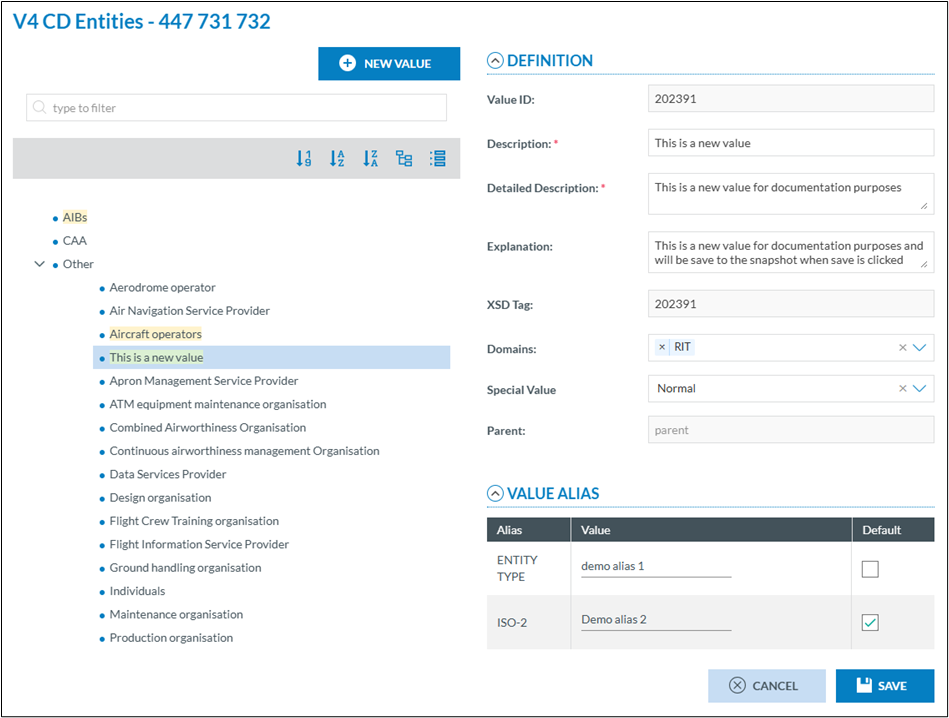Enable default for ENTITY TYPE alias
The width and height of the screenshot is (949, 718).
pos(870,569)
